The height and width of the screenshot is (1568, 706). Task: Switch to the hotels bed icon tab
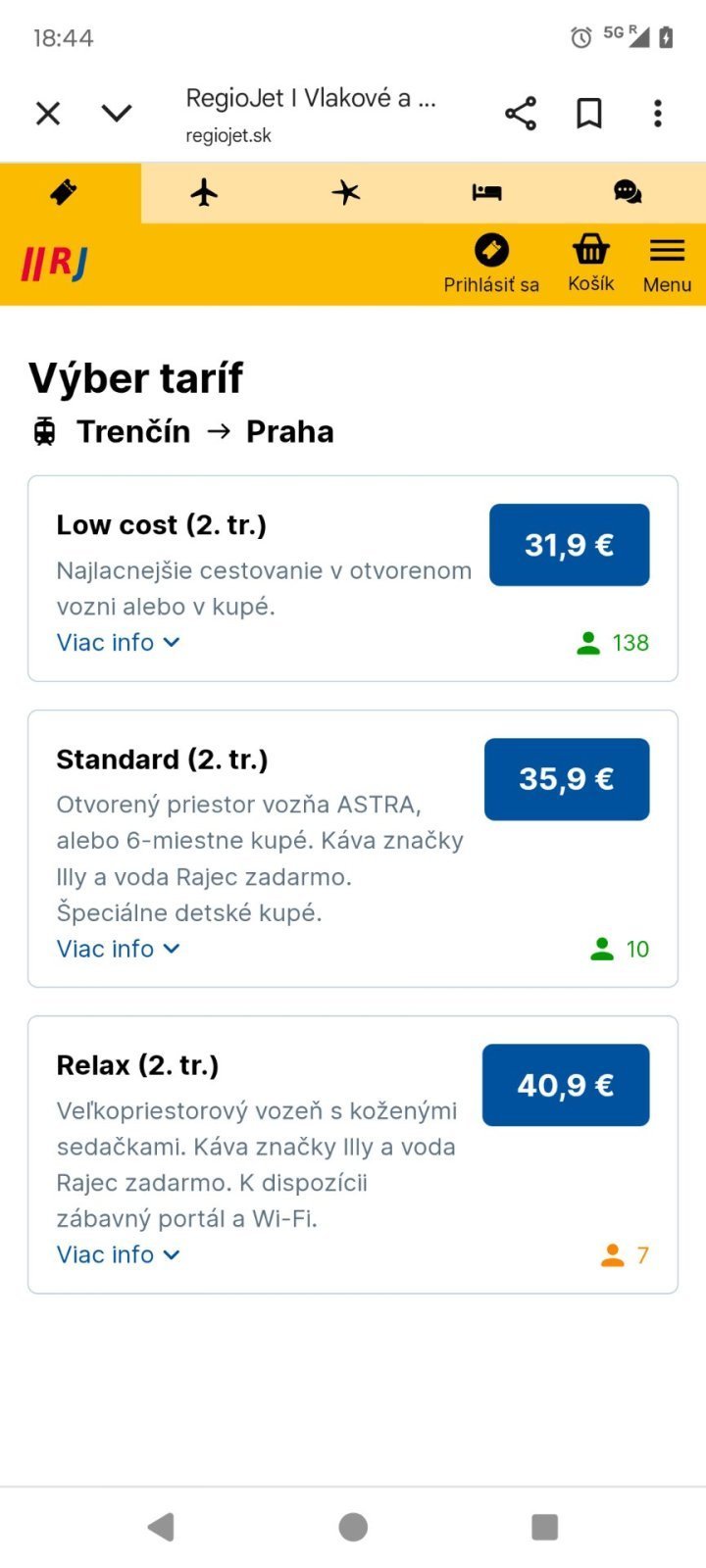pyautogui.click(x=486, y=192)
